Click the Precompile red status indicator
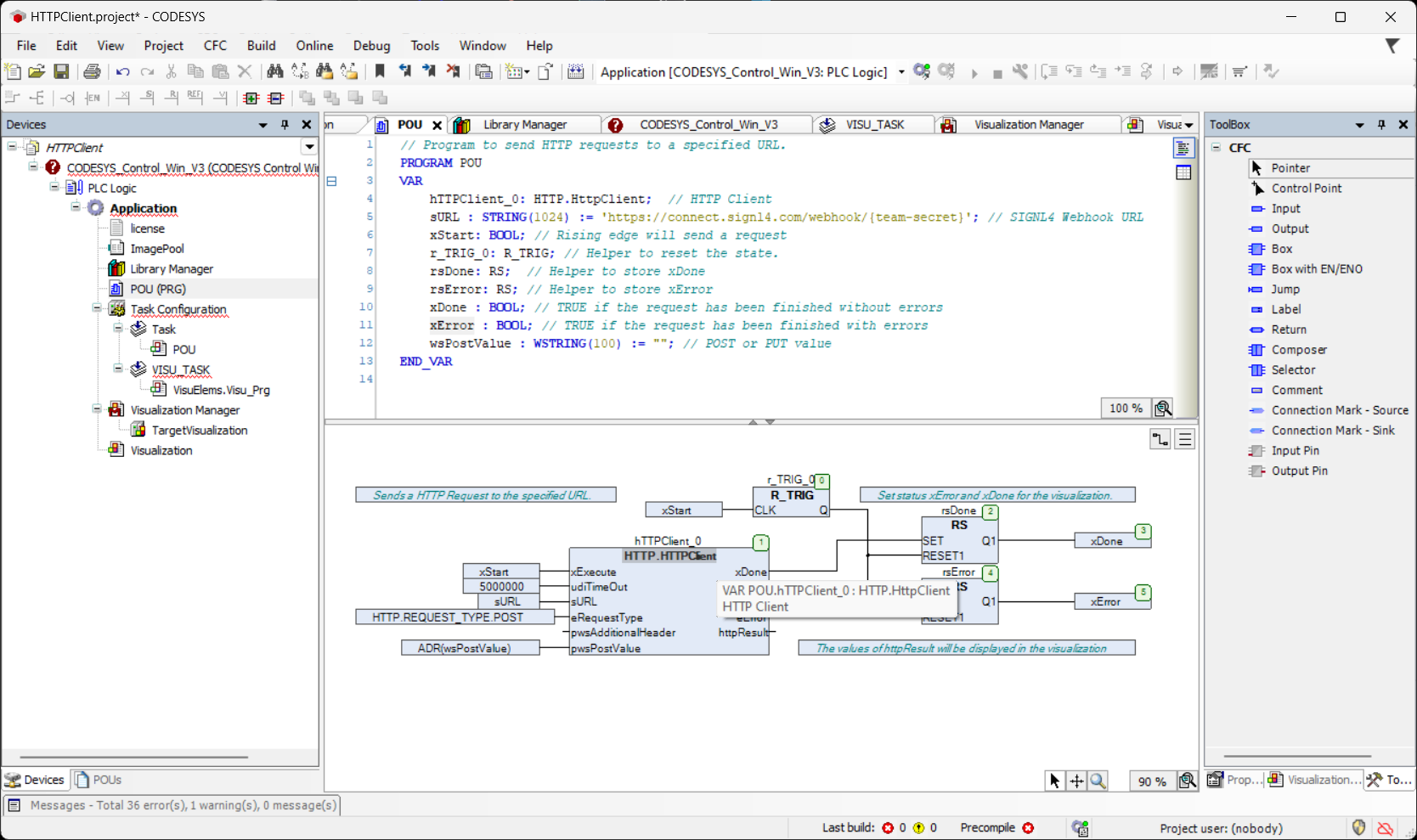 [x=1028, y=828]
